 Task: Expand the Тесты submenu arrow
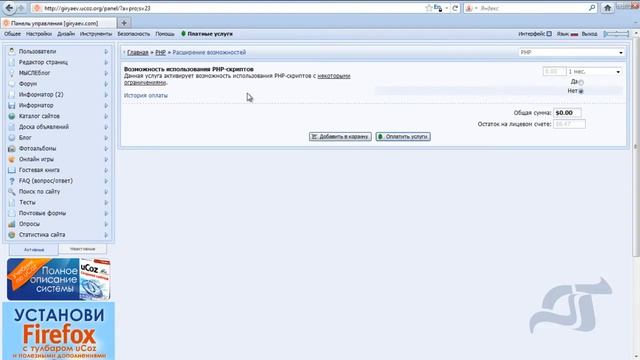[106, 202]
